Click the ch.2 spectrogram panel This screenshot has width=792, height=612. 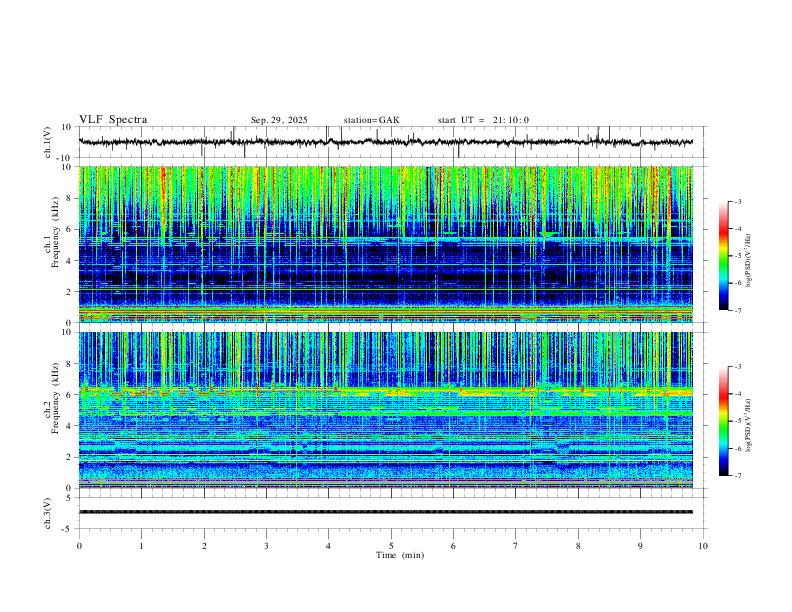[385, 410]
